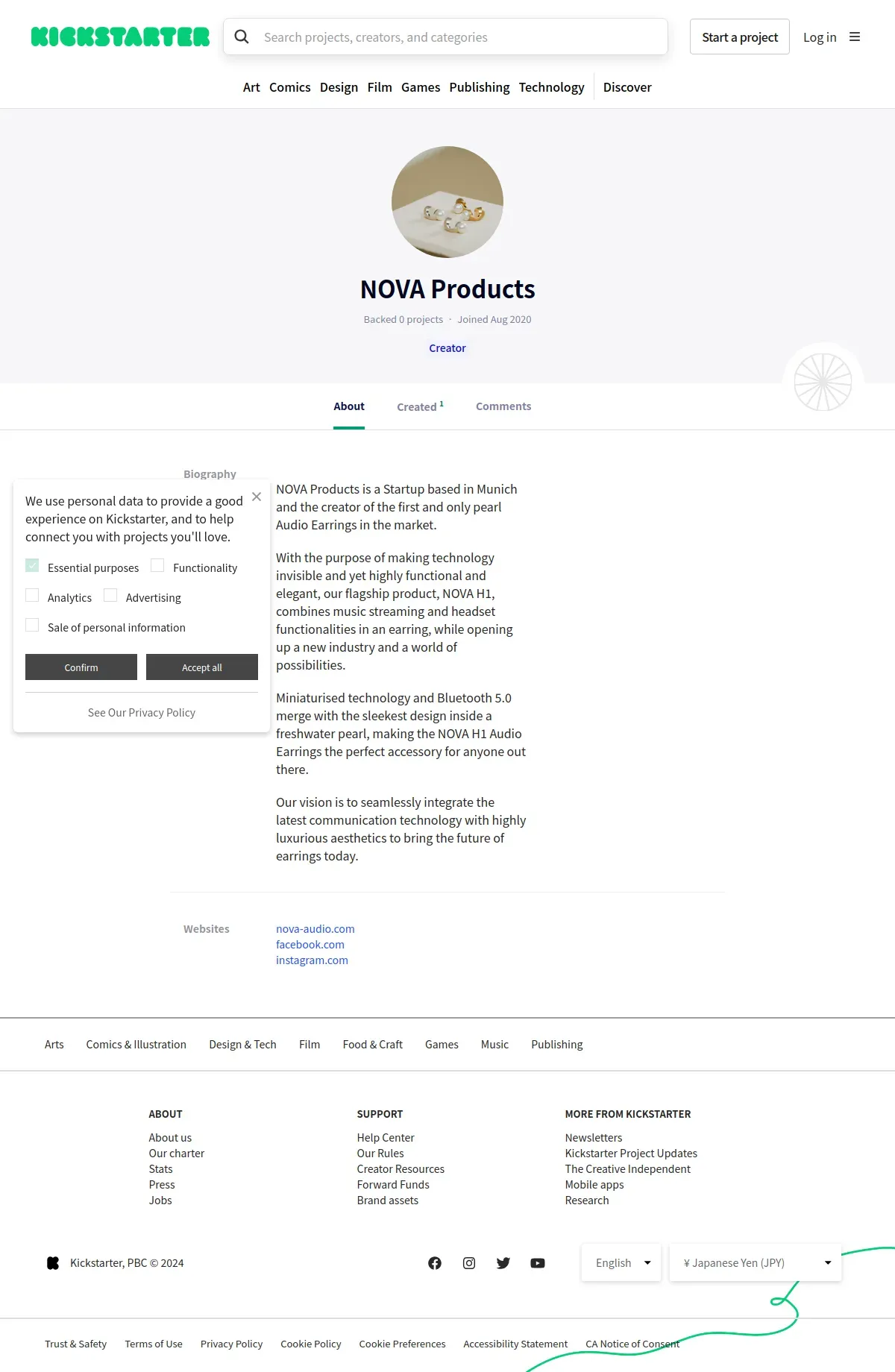Open Kickstarter's YouTube icon in footer
This screenshot has width=895, height=1372.
tap(538, 1263)
